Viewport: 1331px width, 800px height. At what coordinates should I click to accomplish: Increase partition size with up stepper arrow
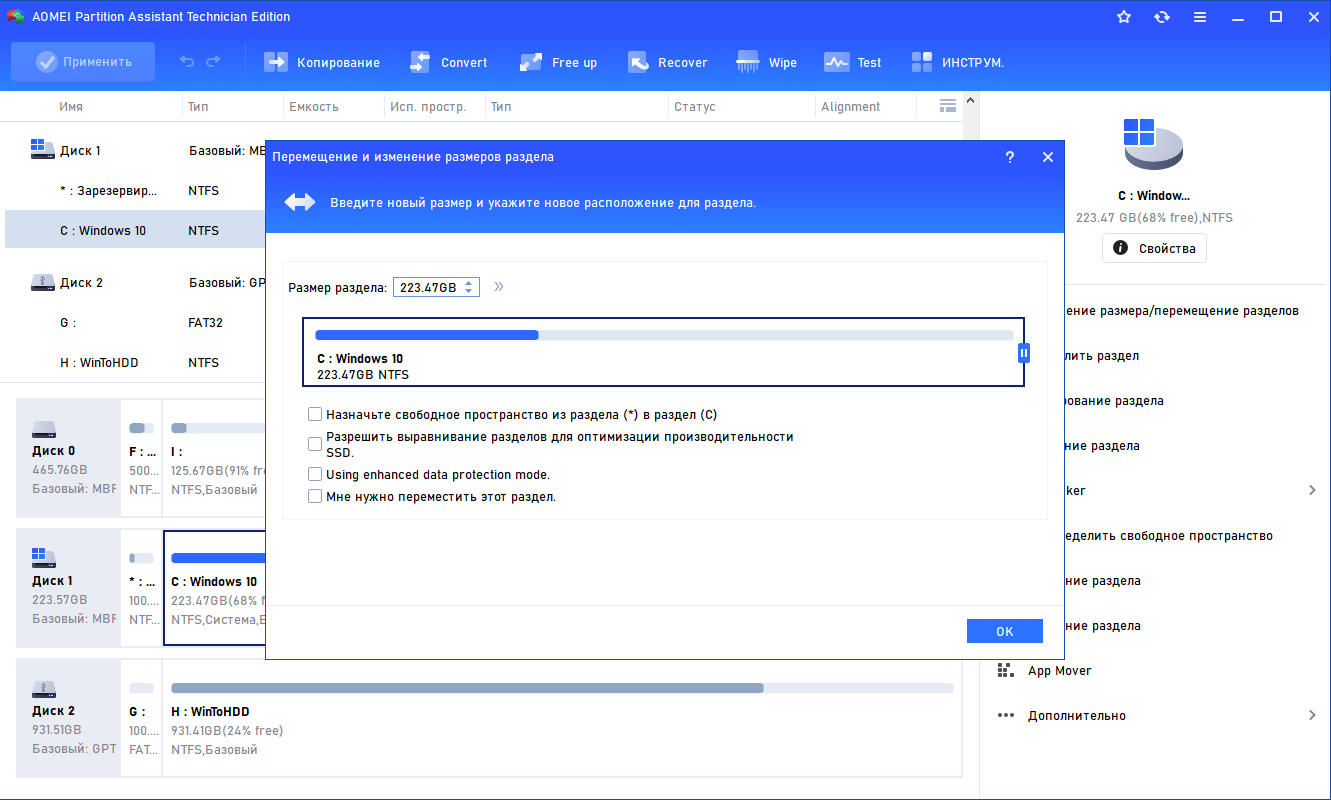469,282
